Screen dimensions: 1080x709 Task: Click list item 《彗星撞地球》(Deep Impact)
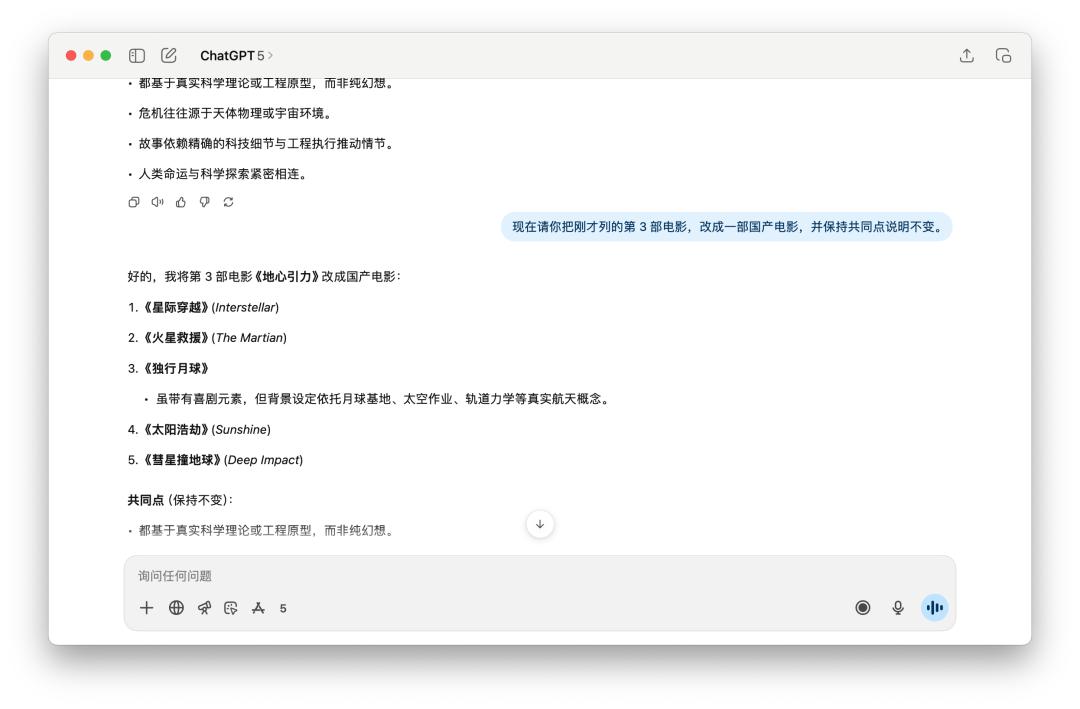click(x=215, y=460)
